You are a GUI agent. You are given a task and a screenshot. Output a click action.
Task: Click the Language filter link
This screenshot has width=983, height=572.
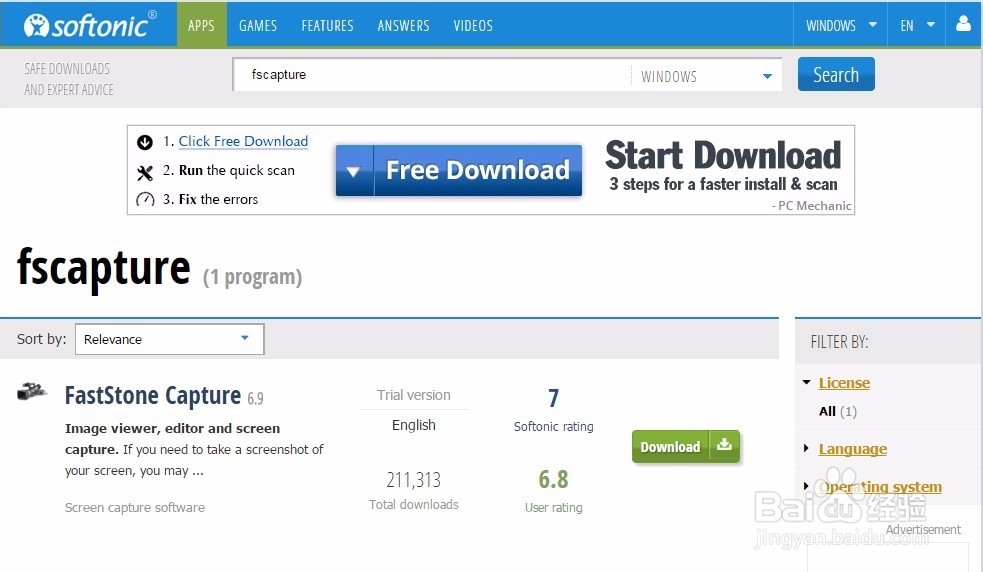pyautogui.click(x=853, y=449)
